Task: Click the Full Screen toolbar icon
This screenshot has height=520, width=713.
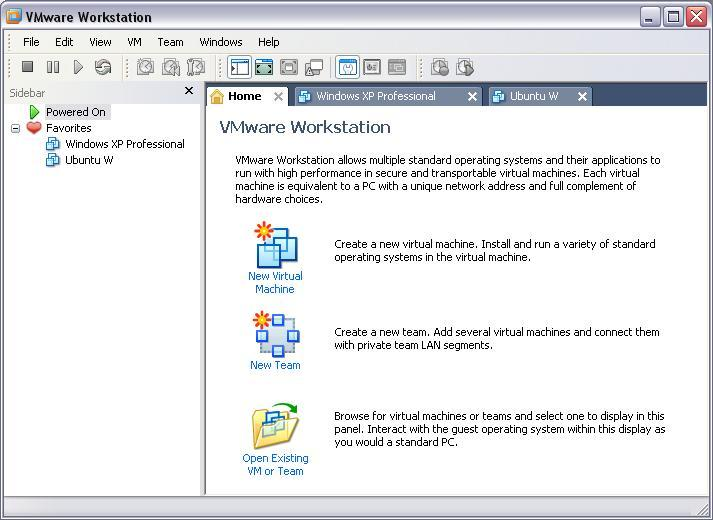Action: point(289,67)
